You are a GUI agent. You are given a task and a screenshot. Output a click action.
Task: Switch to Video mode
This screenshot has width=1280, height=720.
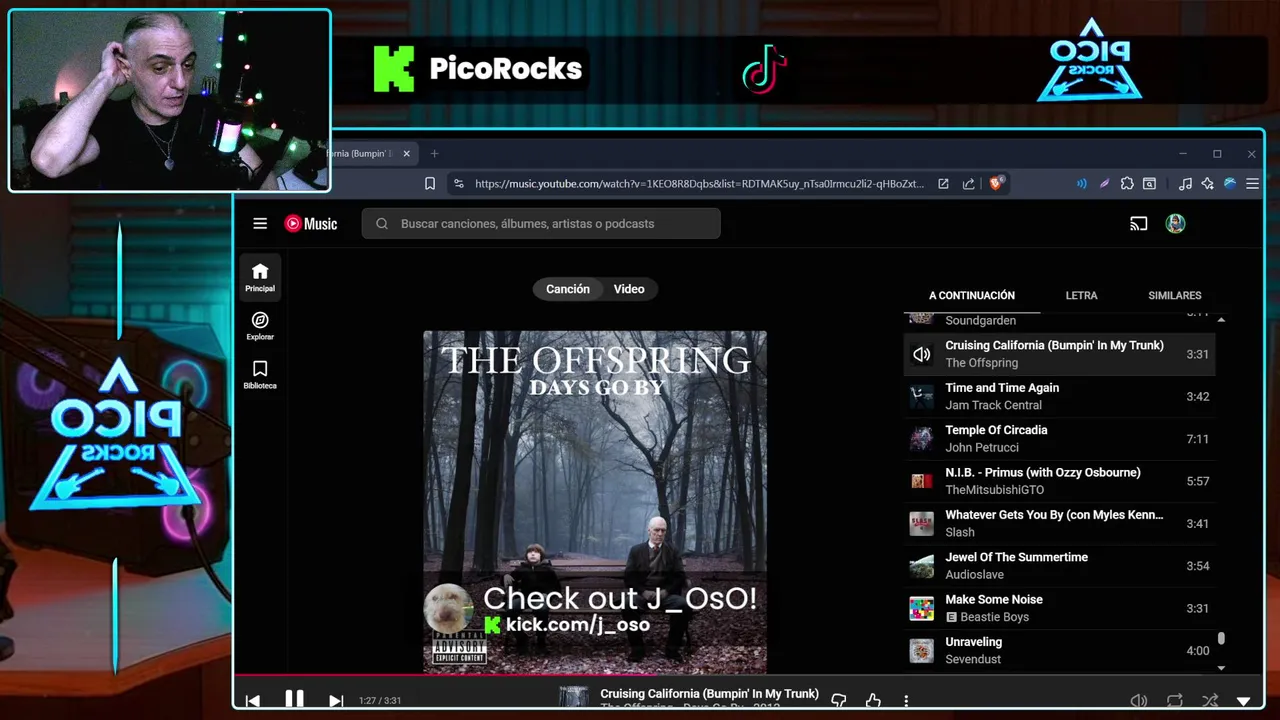629,289
